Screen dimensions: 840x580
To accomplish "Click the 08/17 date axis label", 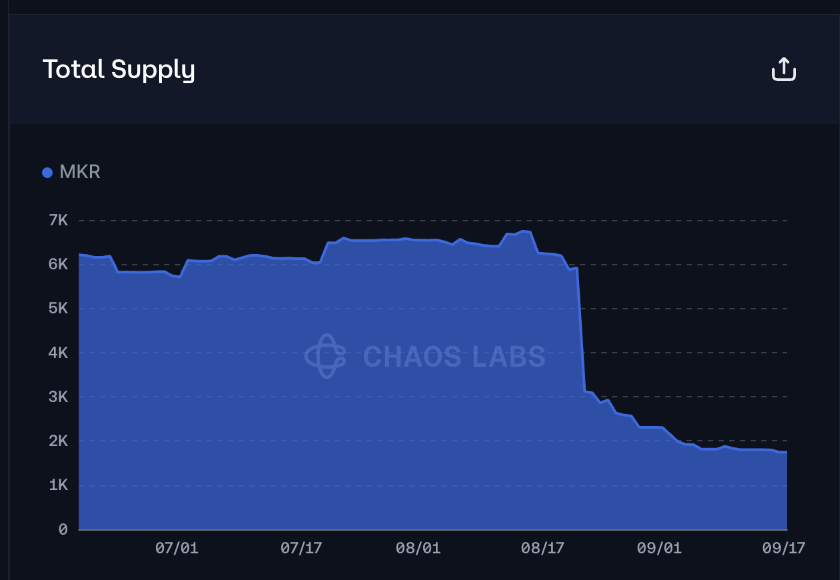I will tap(543, 548).
